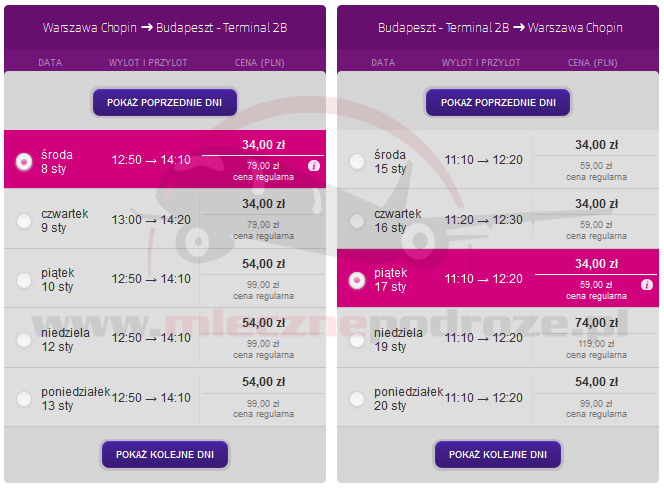Select poniedziałek 20 sty return flight radio
The width and height of the screenshot is (664, 489).
pos(357,399)
